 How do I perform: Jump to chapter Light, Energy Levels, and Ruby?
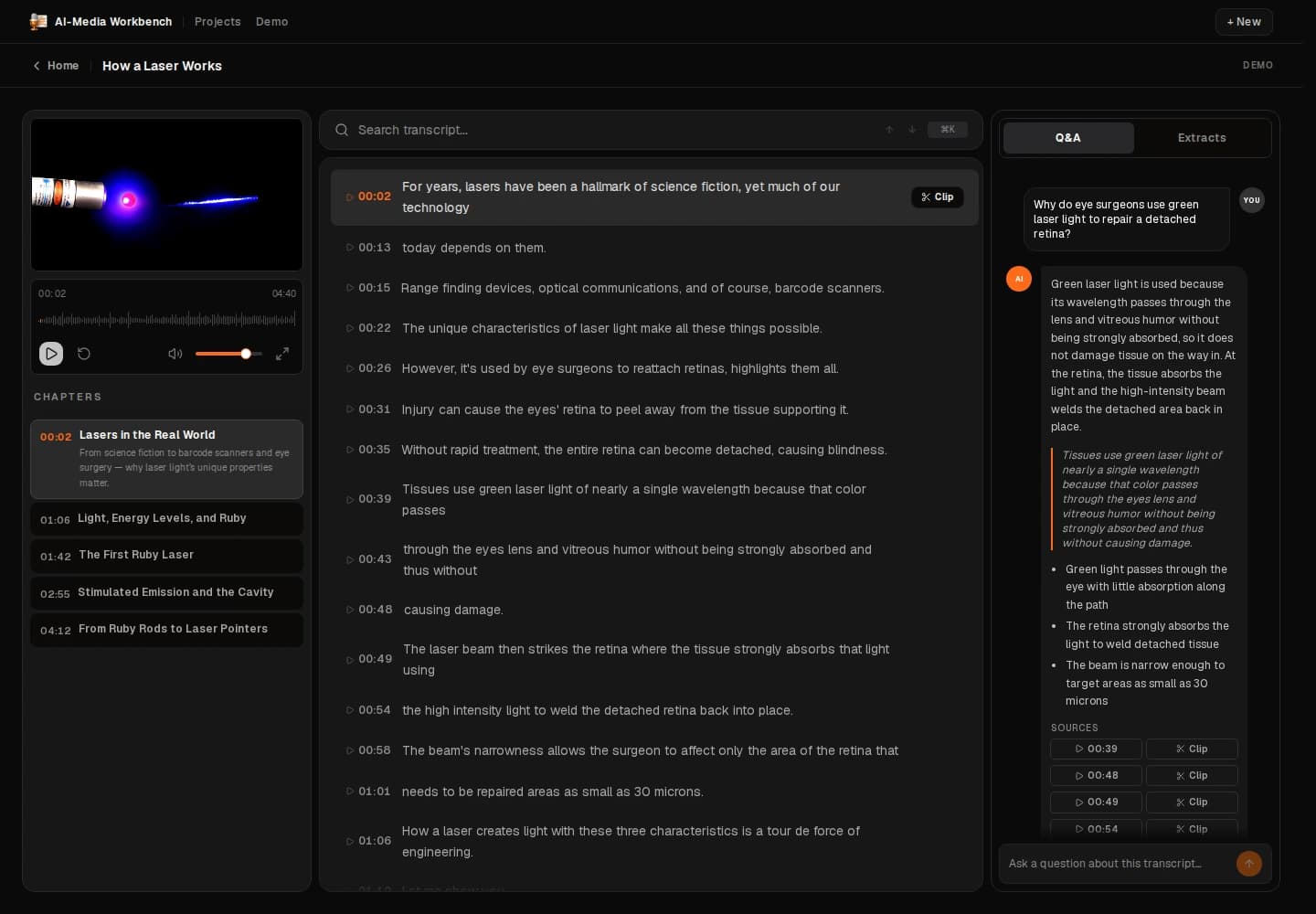click(167, 518)
